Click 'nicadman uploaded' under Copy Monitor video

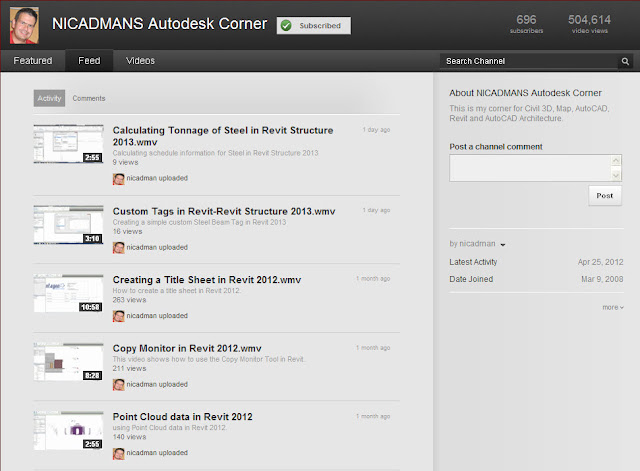point(157,384)
